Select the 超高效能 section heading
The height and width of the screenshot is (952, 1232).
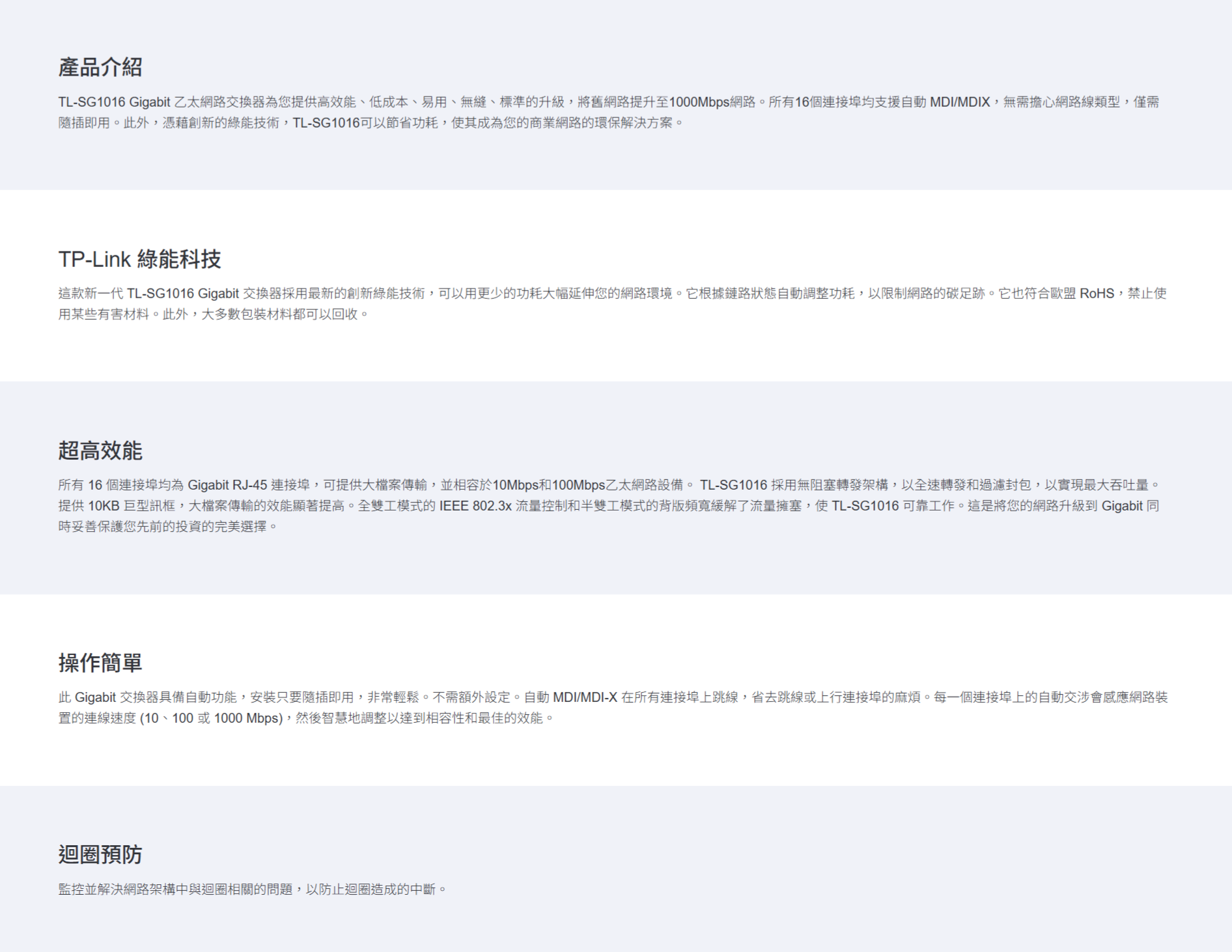100,451
